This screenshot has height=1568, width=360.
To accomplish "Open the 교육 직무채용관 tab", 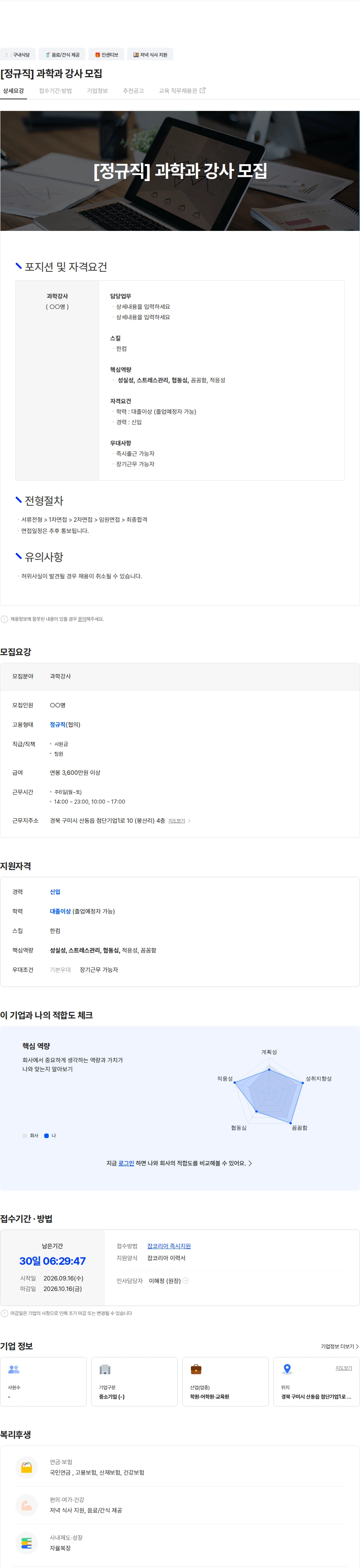I will point(182,91).
